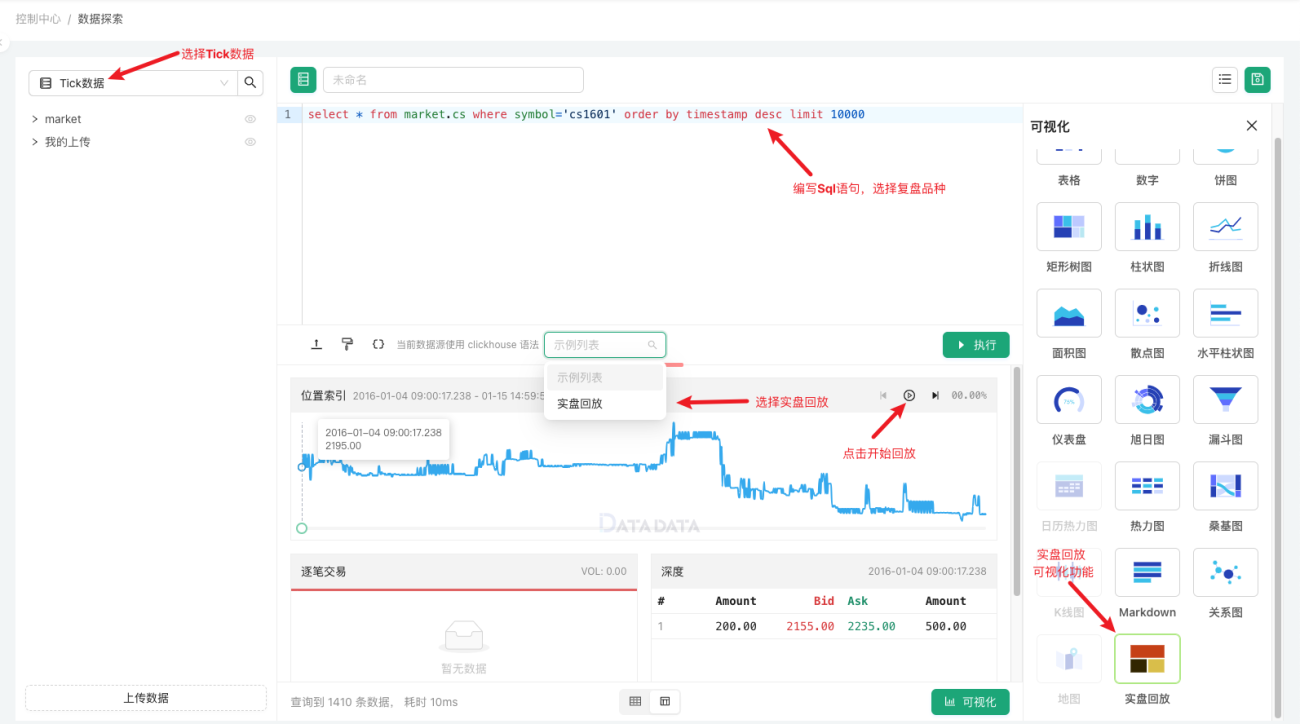
Task: Switch to table view toggle at bottom
Action: (635, 702)
